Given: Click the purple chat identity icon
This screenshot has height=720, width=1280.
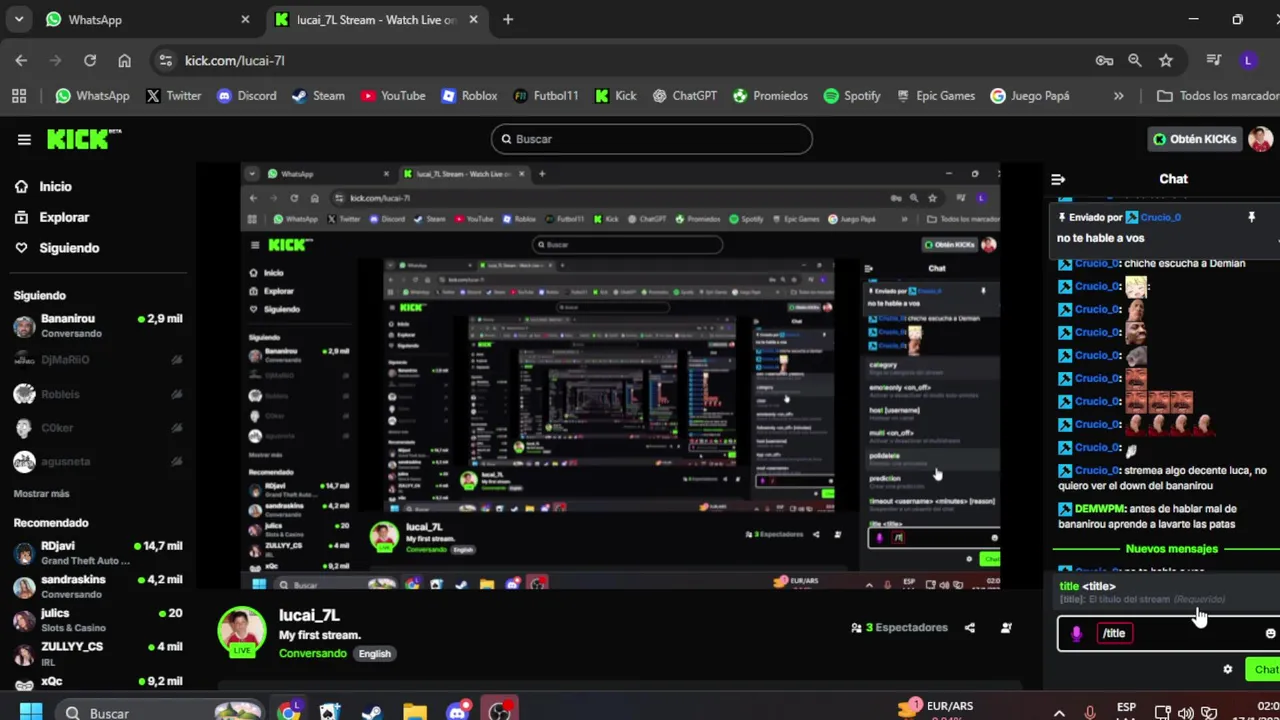Looking at the screenshot, I should pos(1076,633).
